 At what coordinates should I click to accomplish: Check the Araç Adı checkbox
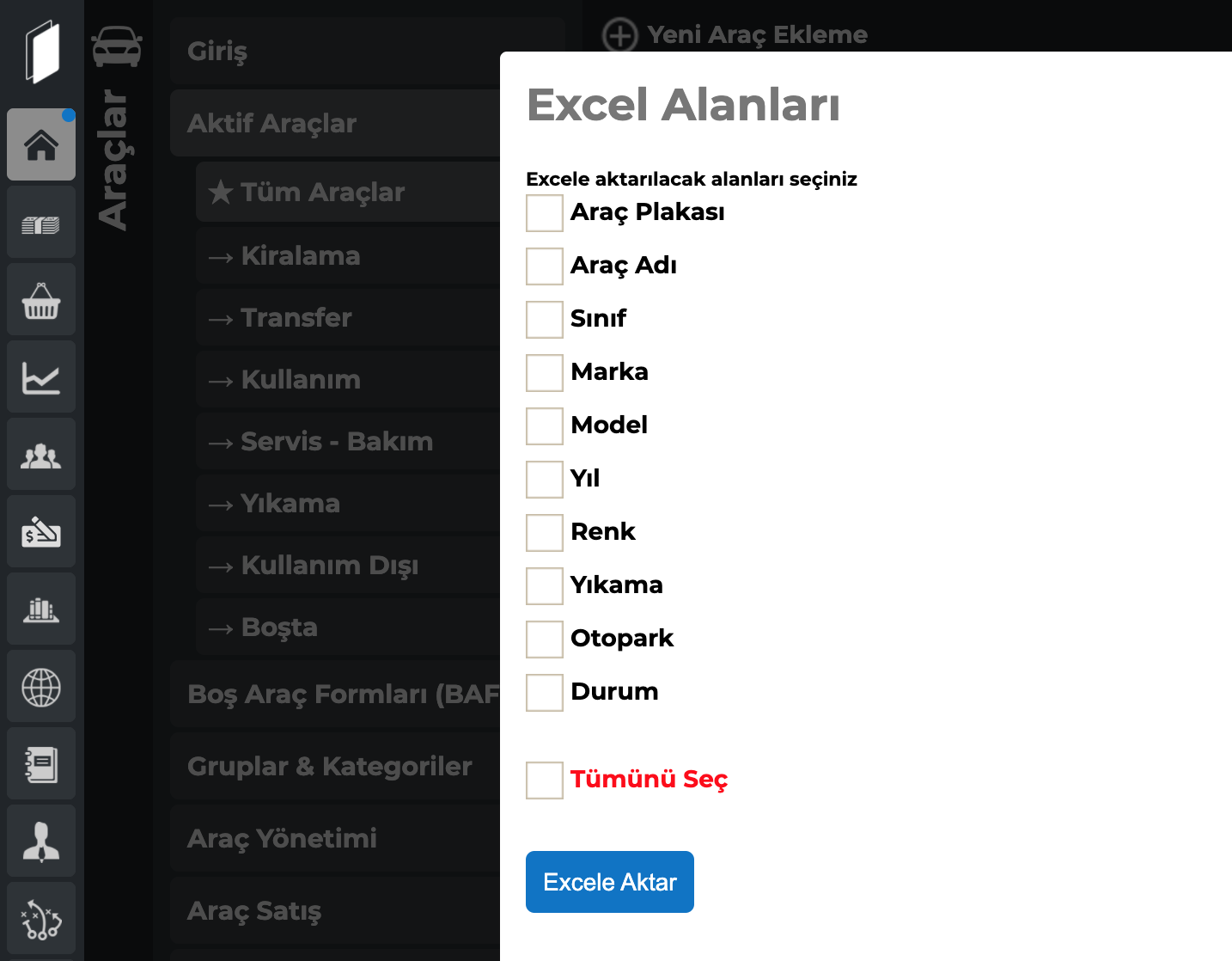tap(545, 266)
